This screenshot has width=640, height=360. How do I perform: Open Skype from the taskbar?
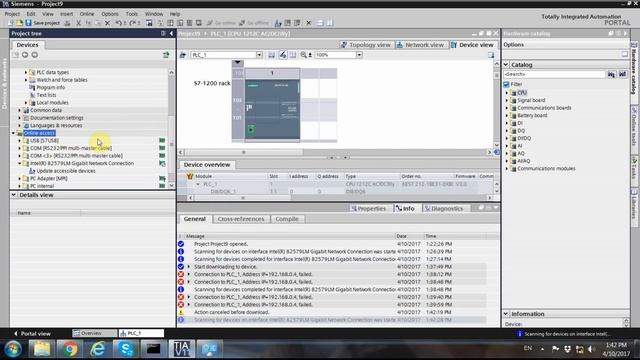pos(125,349)
